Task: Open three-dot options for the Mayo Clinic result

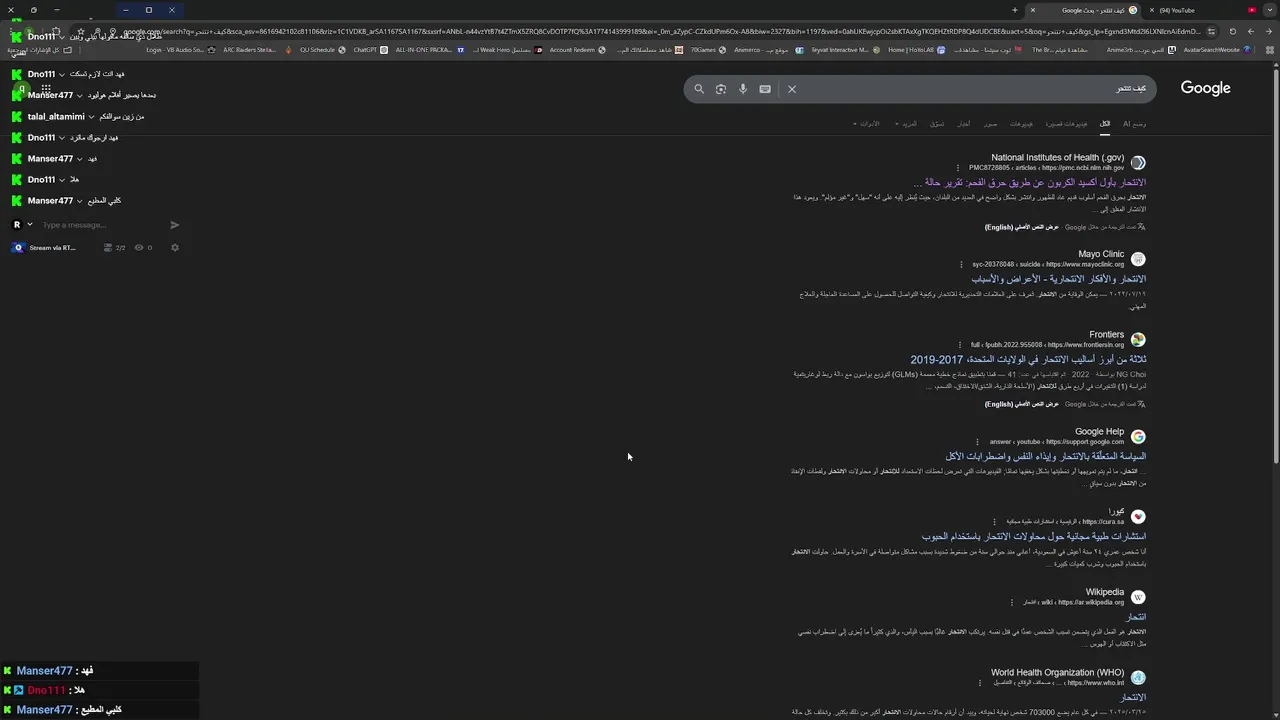Action: coord(961,265)
